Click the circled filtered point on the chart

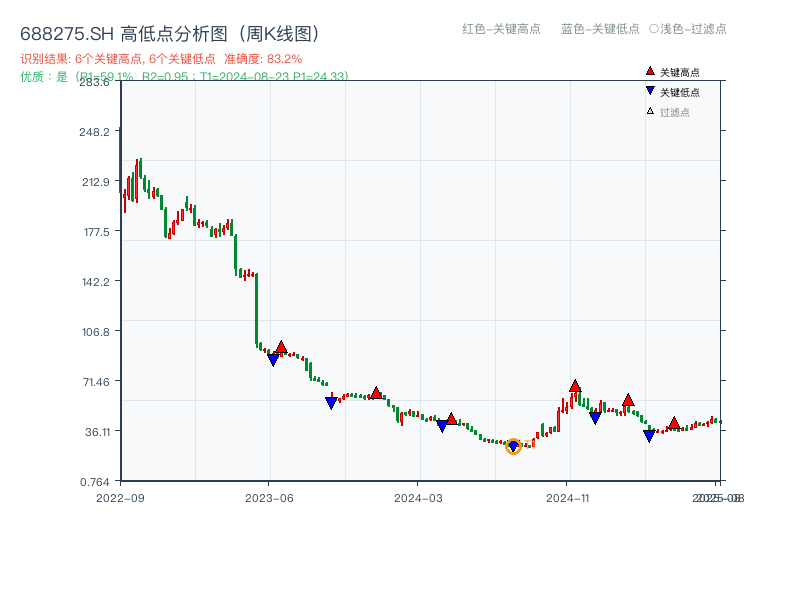click(514, 447)
